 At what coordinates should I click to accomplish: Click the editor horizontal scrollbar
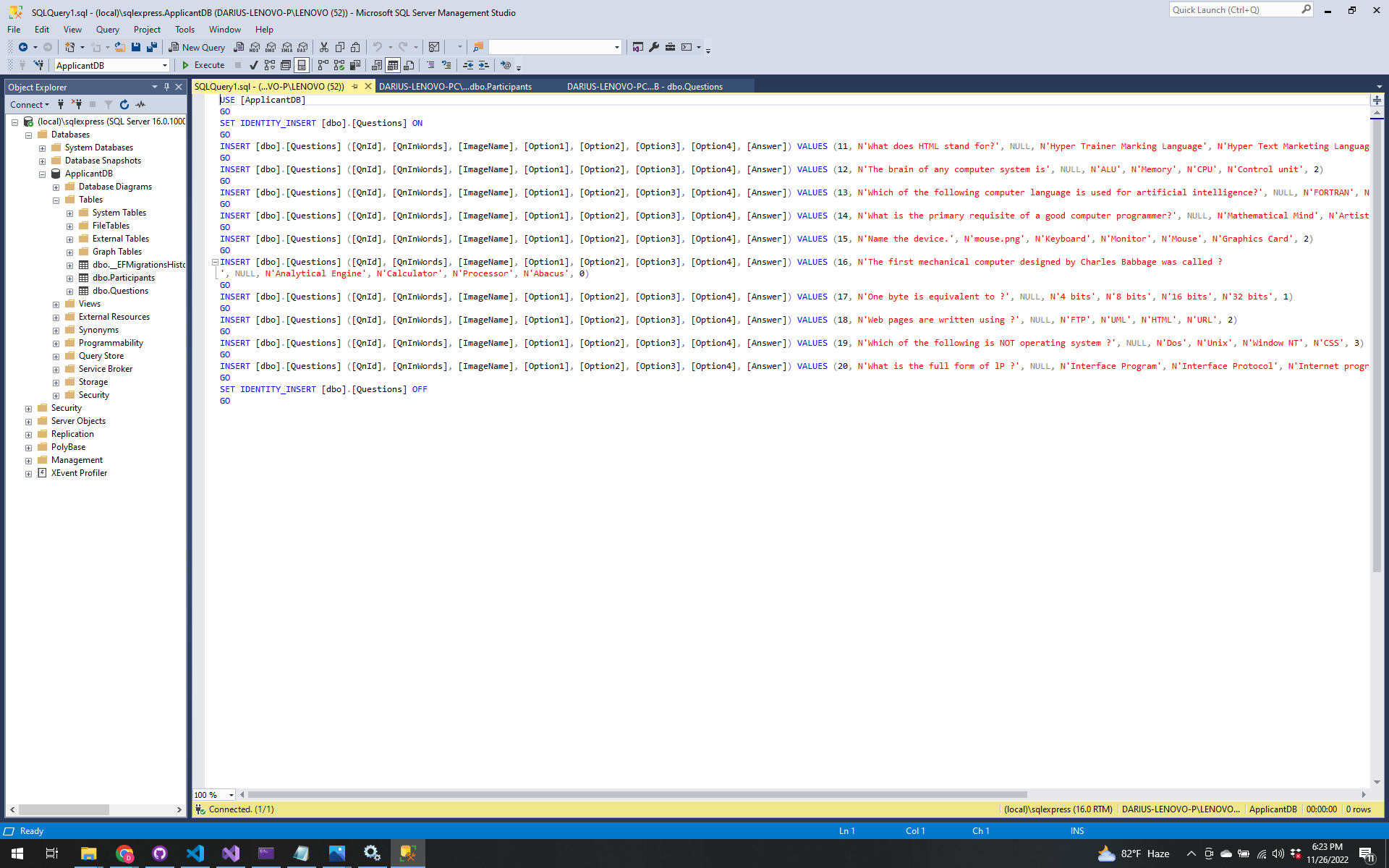click(637, 794)
